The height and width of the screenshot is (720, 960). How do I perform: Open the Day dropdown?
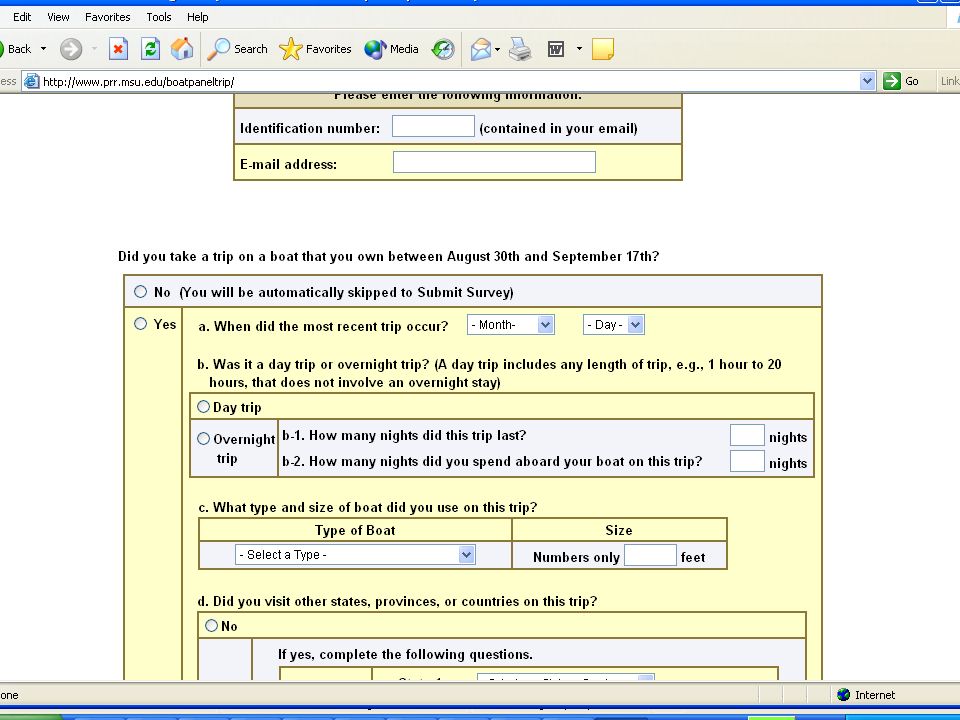[613, 324]
